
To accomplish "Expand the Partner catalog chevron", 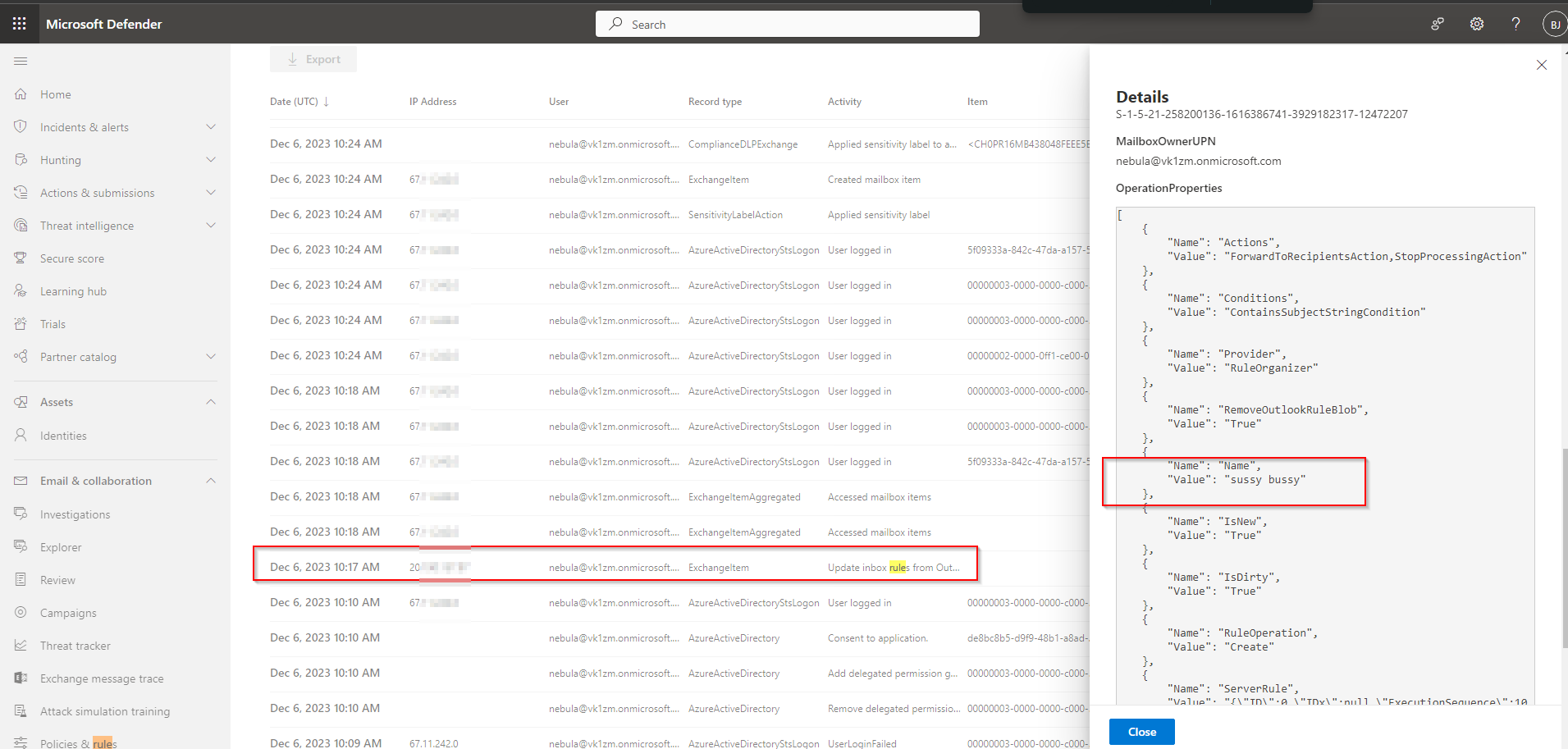I will coord(211,357).
